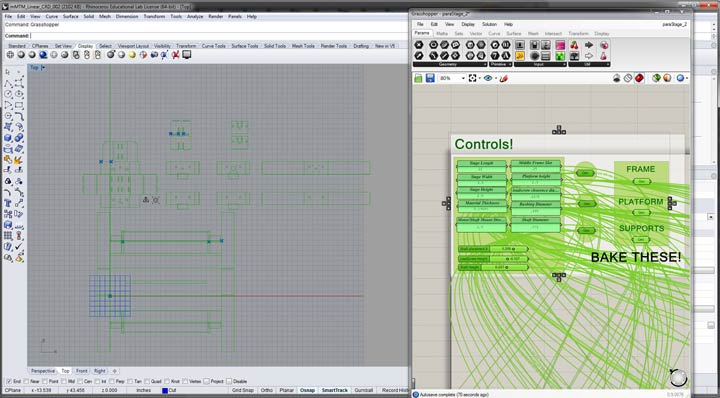Enable the Mid osnap checkbox
Screen dimensions: 720x398
coord(64,381)
